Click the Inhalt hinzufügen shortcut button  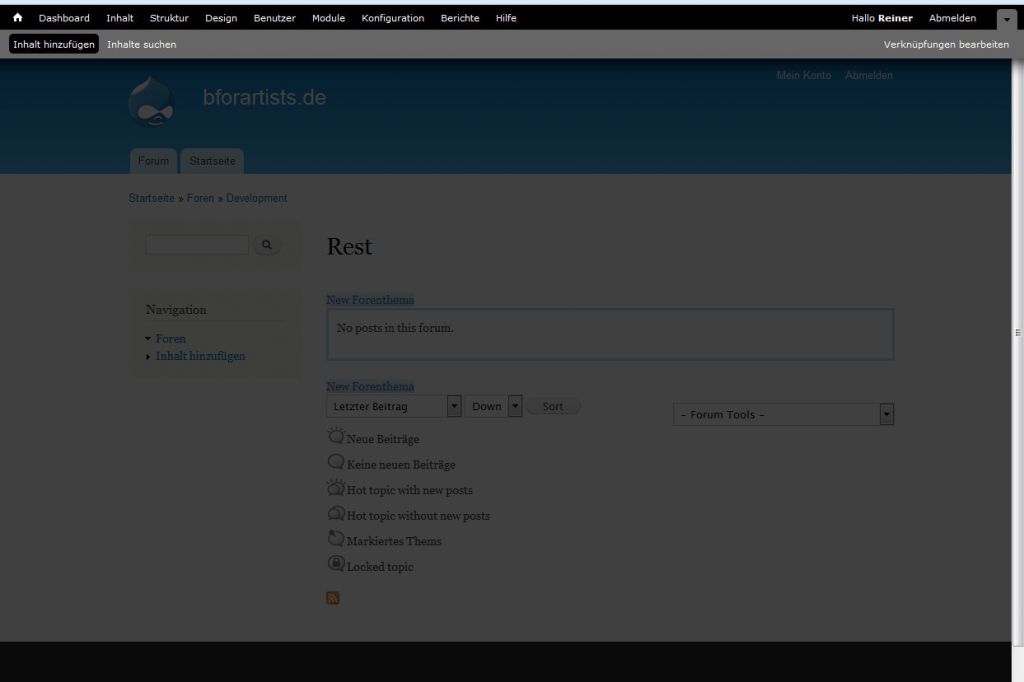[x=54, y=44]
